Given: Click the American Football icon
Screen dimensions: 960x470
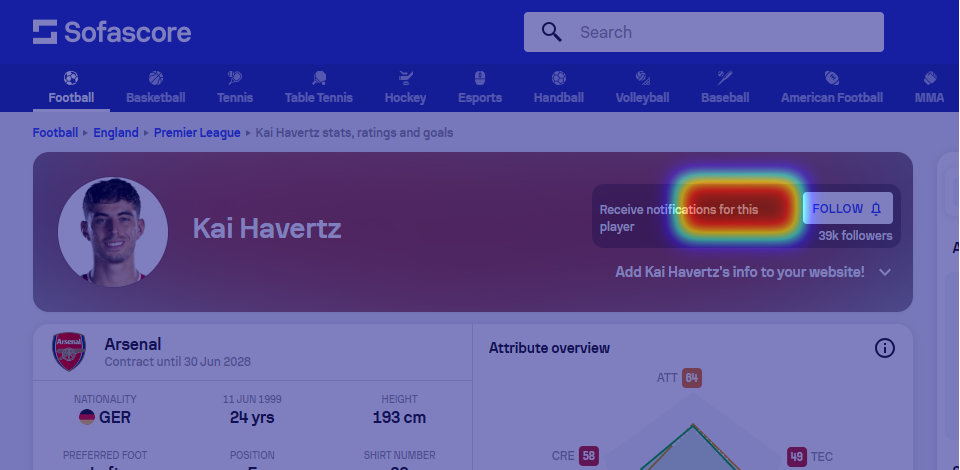Looking at the screenshot, I should click(x=831, y=78).
